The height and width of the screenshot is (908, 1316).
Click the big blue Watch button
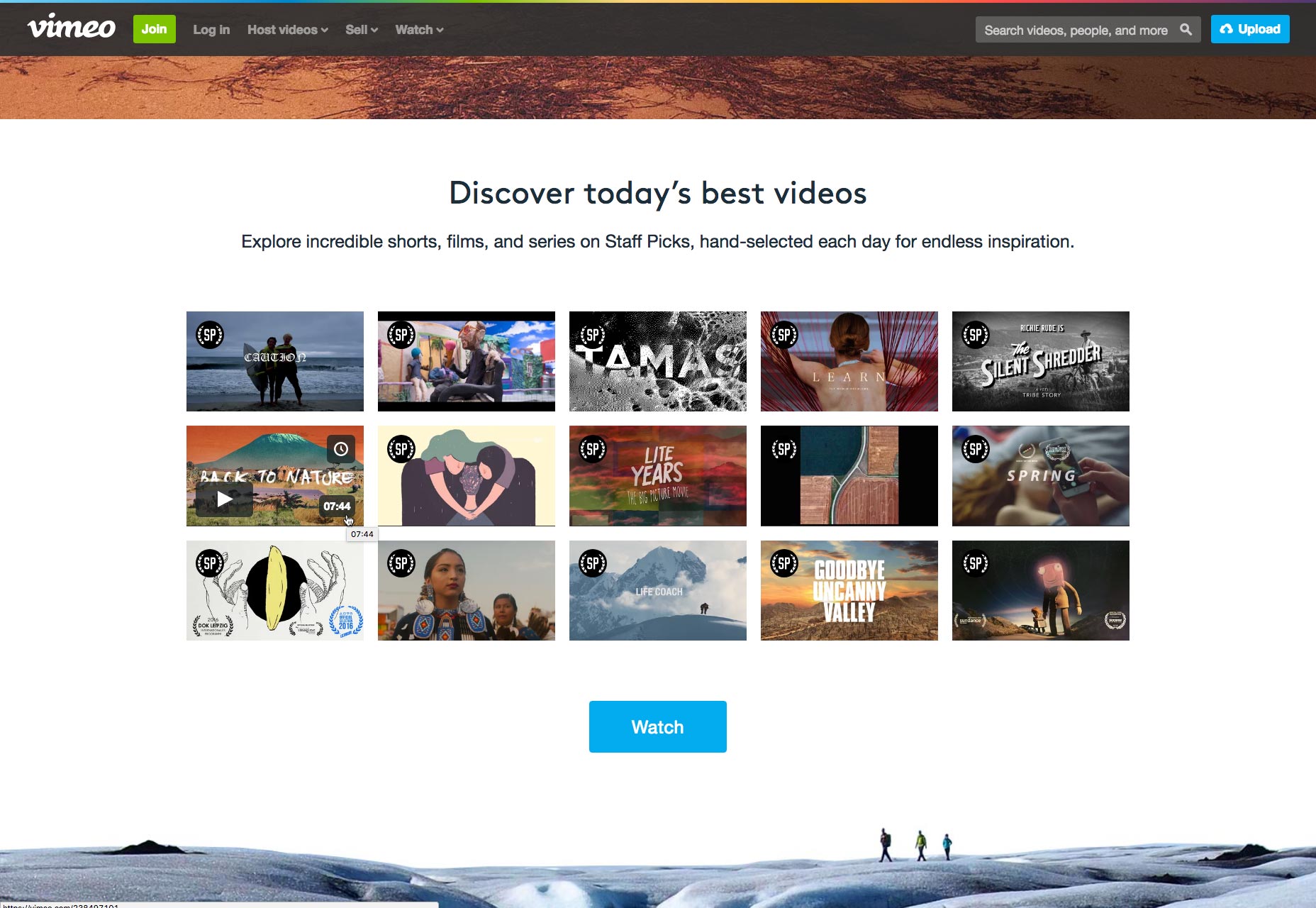[x=657, y=726]
